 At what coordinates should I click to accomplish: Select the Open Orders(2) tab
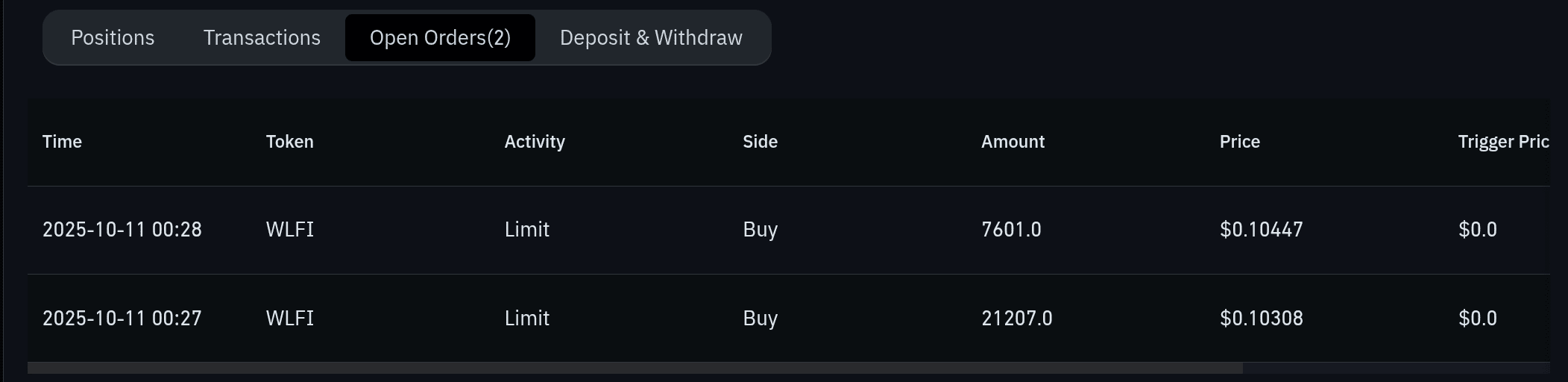(440, 38)
